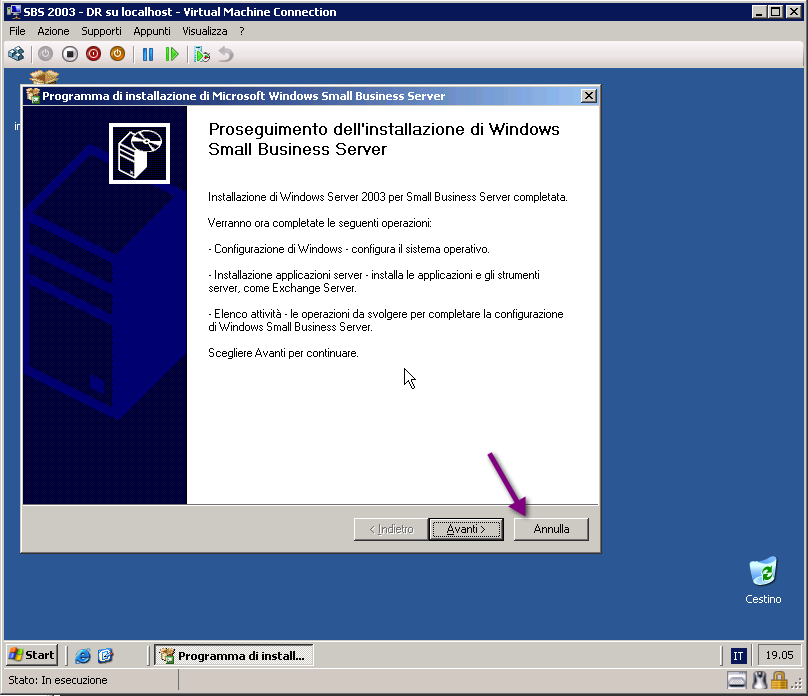The image size is (808, 696).
Task: Open the ? help menu
Action: point(242,31)
